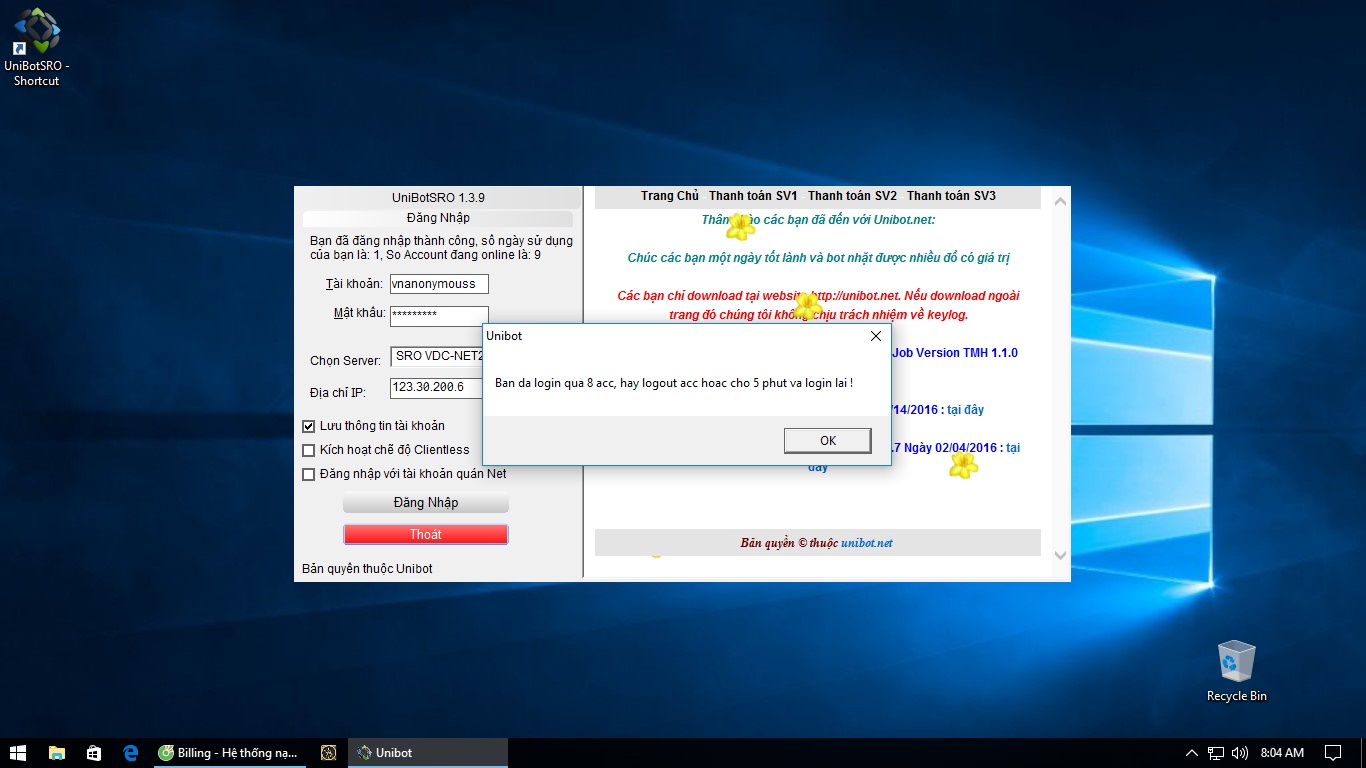Click the 'UniBotSRO 1.3.9' title text
The height and width of the screenshot is (768, 1366).
tap(438, 198)
